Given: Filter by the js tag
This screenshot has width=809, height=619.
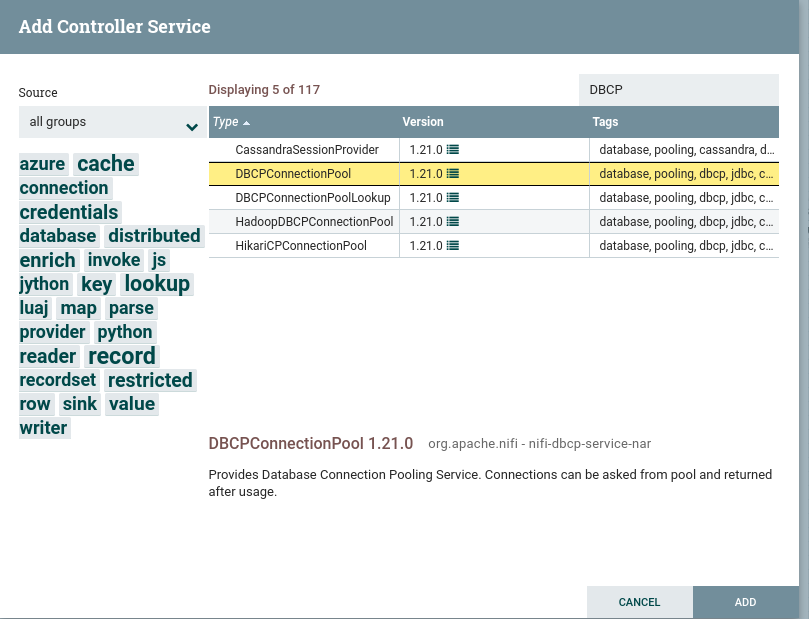Looking at the screenshot, I should pos(159,260).
